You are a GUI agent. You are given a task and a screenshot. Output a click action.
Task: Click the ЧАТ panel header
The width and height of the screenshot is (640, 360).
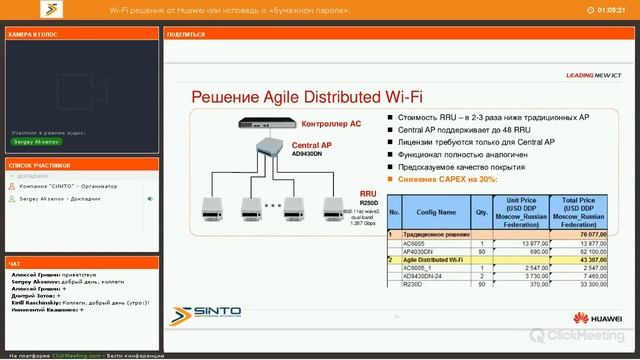point(82,264)
